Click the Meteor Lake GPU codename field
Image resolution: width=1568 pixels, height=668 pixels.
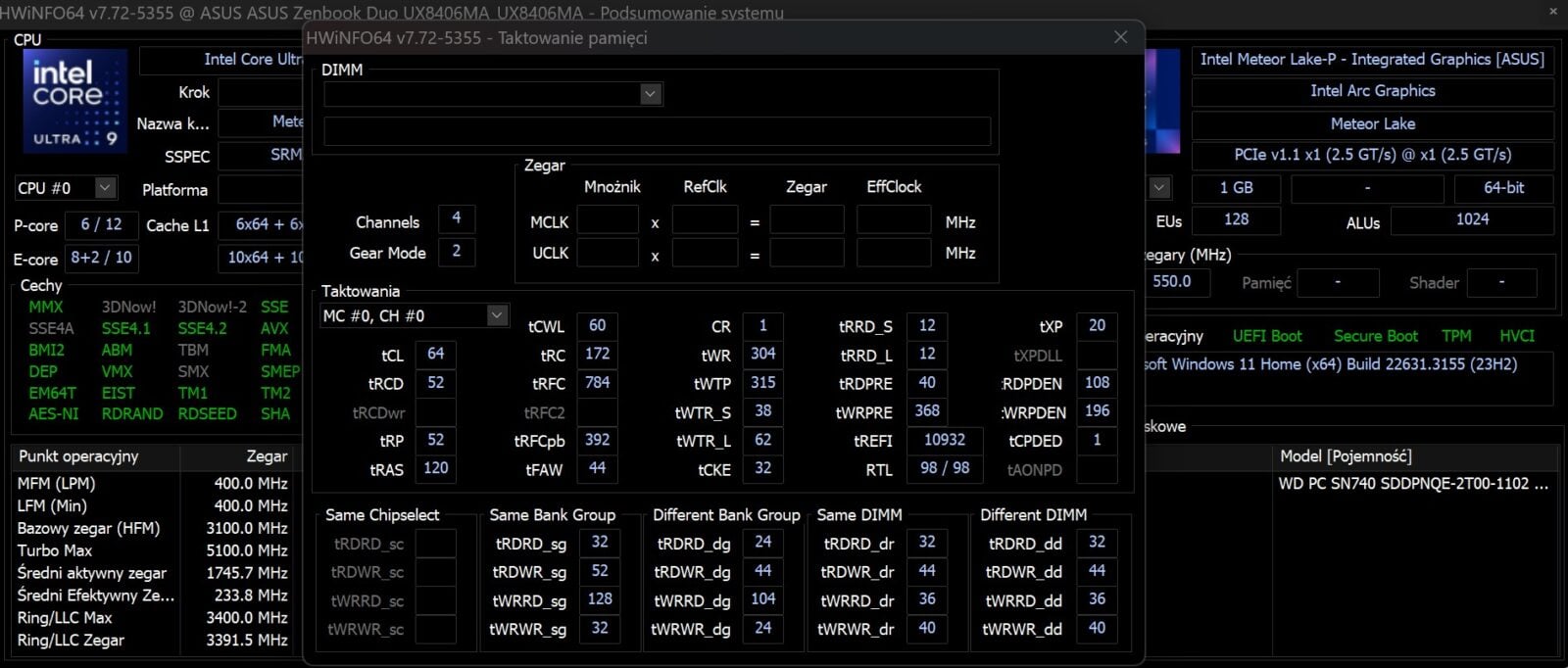(1372, 123)
